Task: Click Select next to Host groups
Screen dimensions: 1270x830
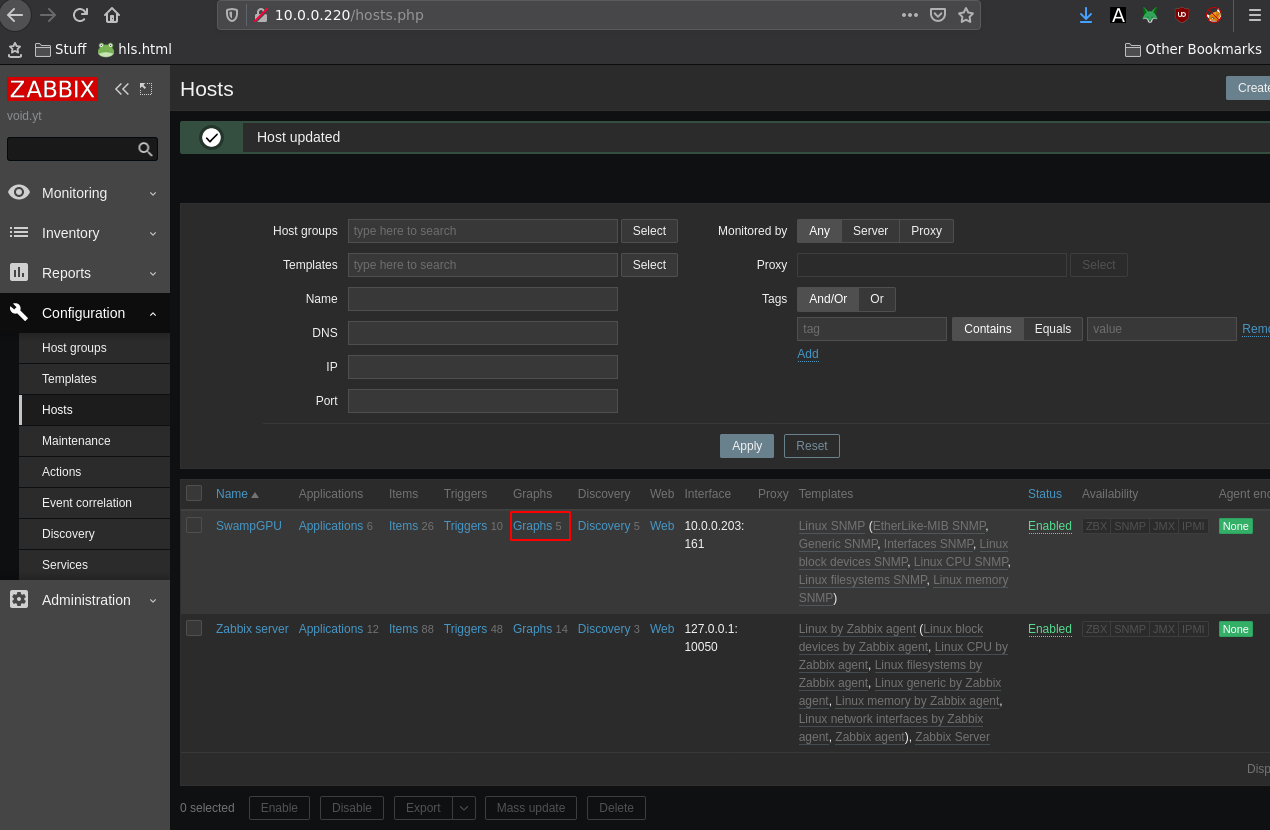Action: click(x=649, y=231)
